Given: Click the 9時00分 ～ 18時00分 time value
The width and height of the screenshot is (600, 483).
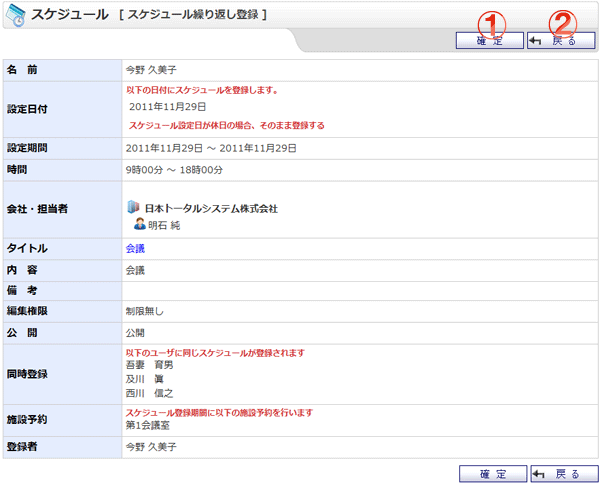Looking at the screenshot, I should (174, 170).
